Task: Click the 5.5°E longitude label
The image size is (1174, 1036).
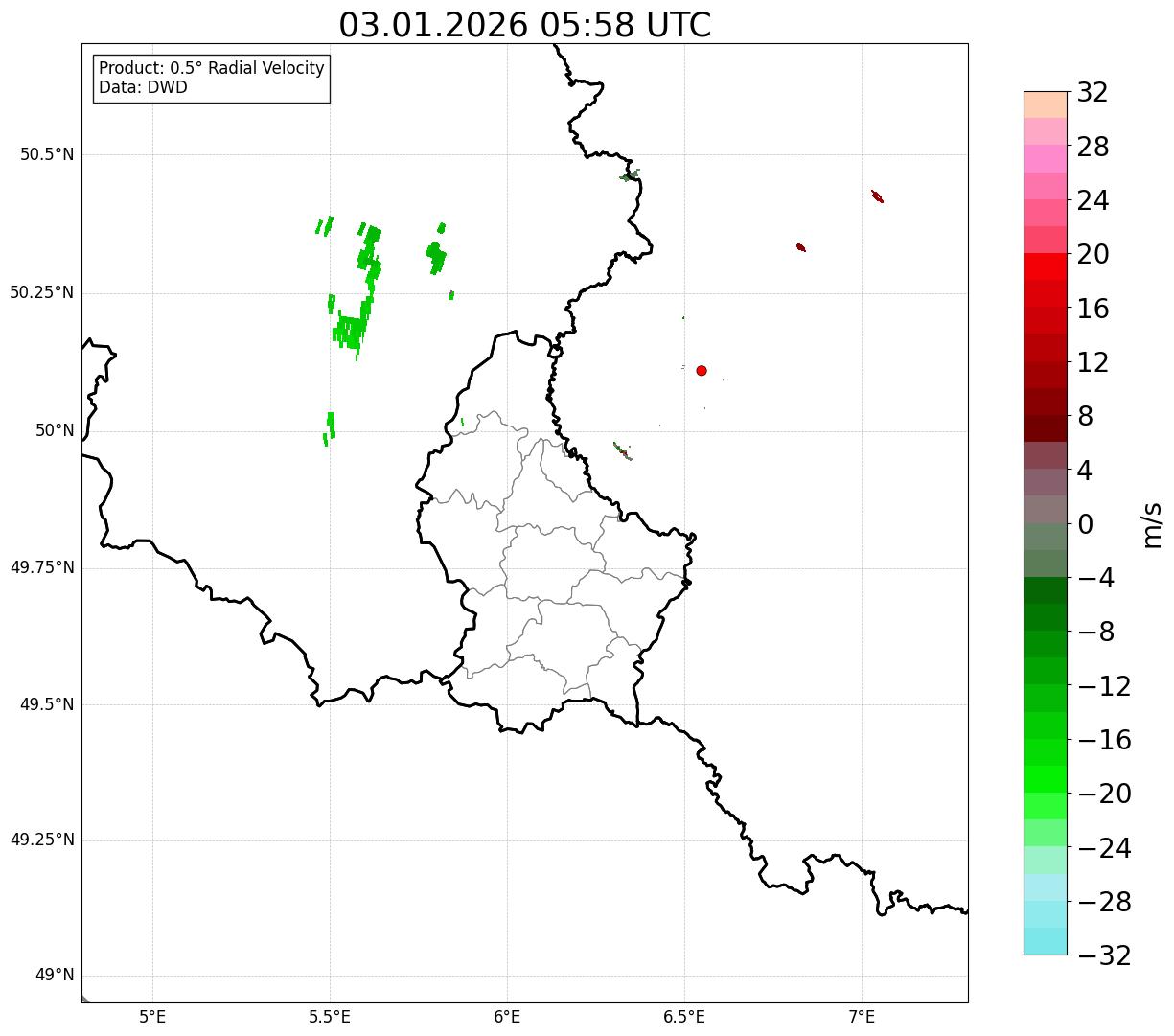Action: [x=331, y=1016]
